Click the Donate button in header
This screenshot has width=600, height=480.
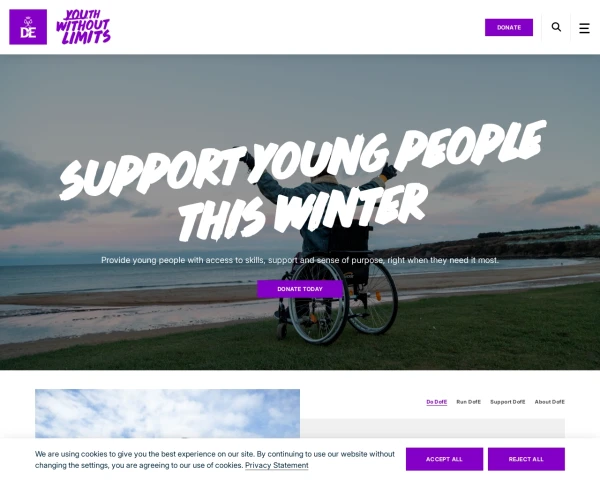[x=509, y=28]
